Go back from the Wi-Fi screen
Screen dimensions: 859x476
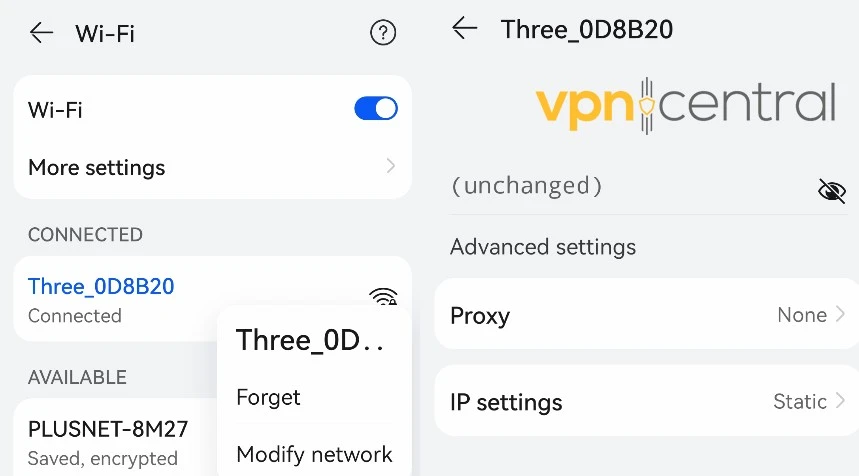[x=41, y=33]
